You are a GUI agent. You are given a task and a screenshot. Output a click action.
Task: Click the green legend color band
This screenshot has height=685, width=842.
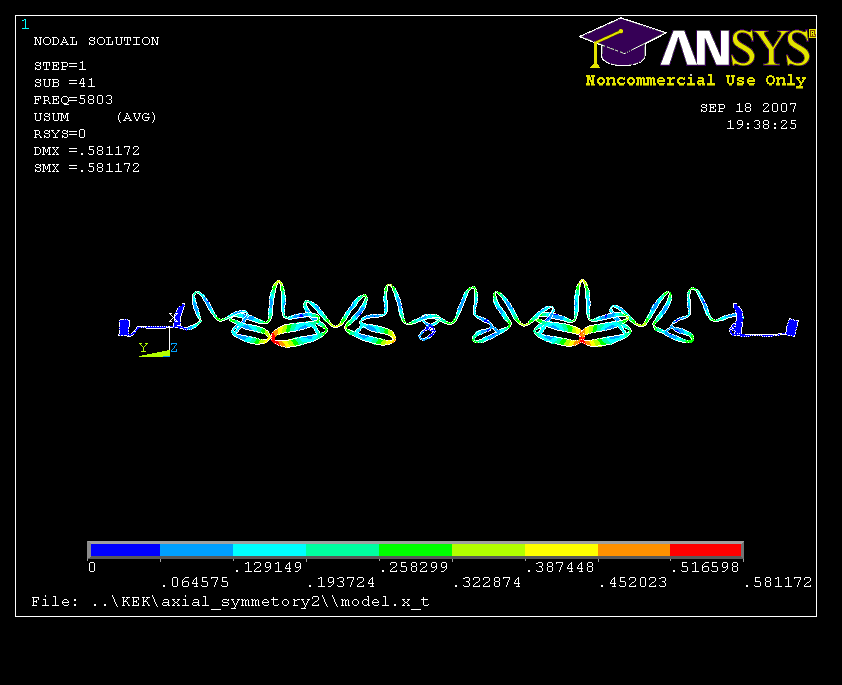click(415, 550)
